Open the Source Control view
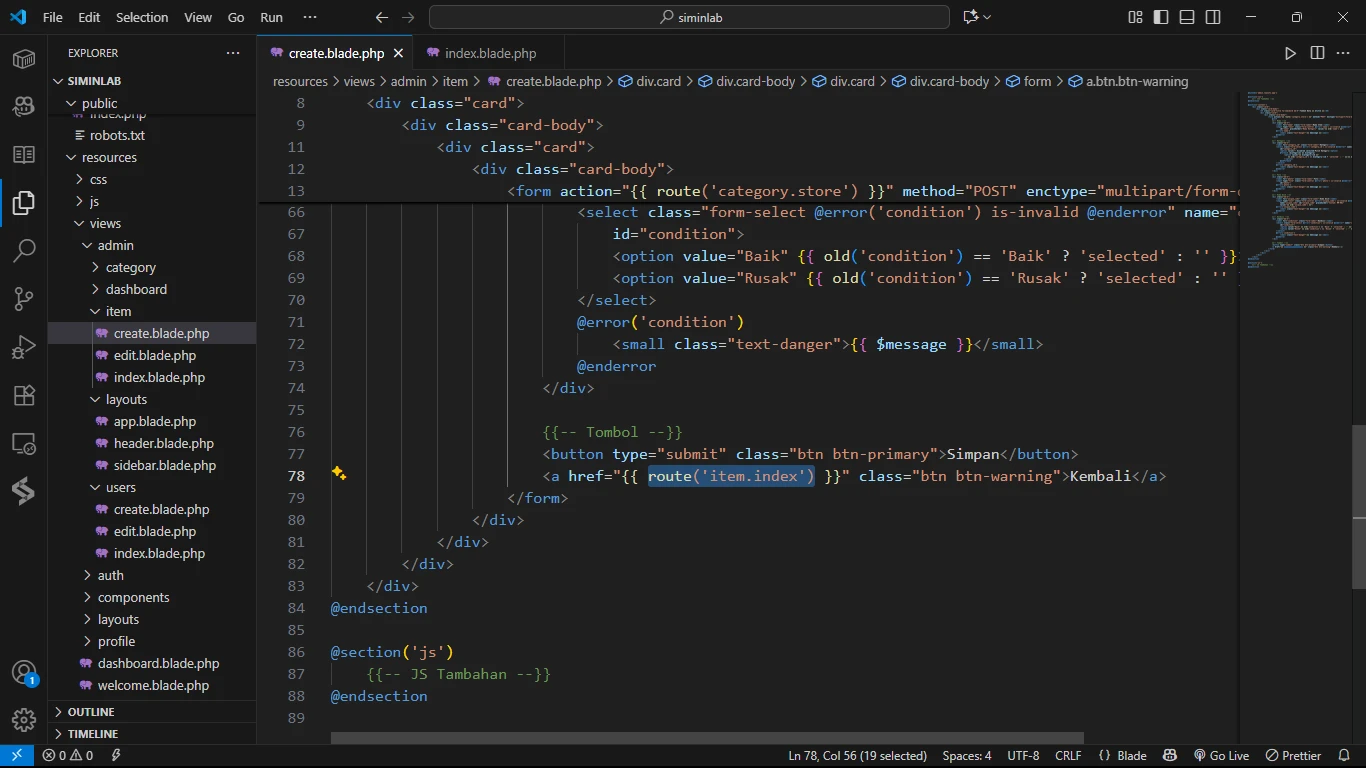 24,298
